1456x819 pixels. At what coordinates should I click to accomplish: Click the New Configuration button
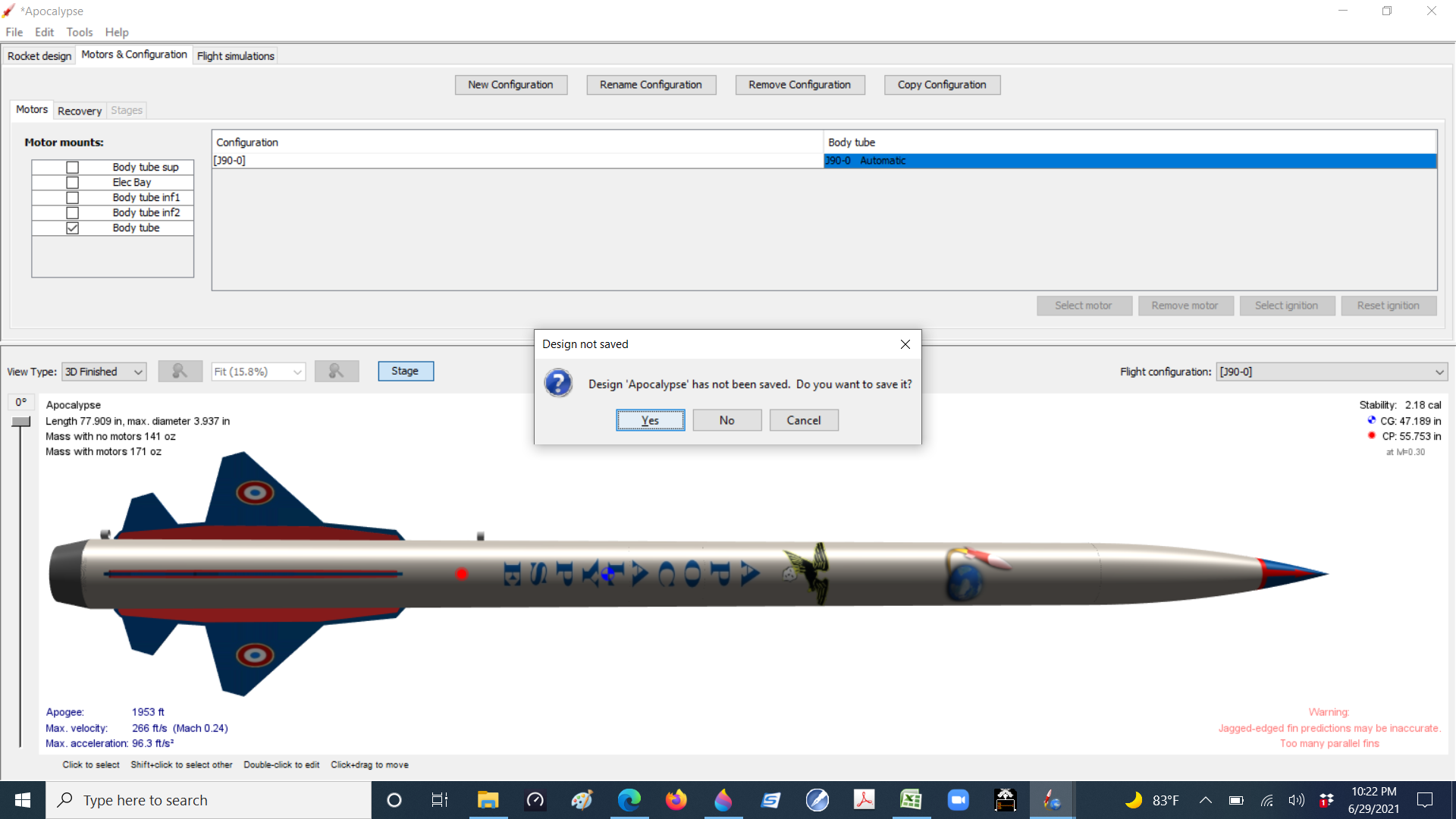pyautogui.click(x=511, y=84)
